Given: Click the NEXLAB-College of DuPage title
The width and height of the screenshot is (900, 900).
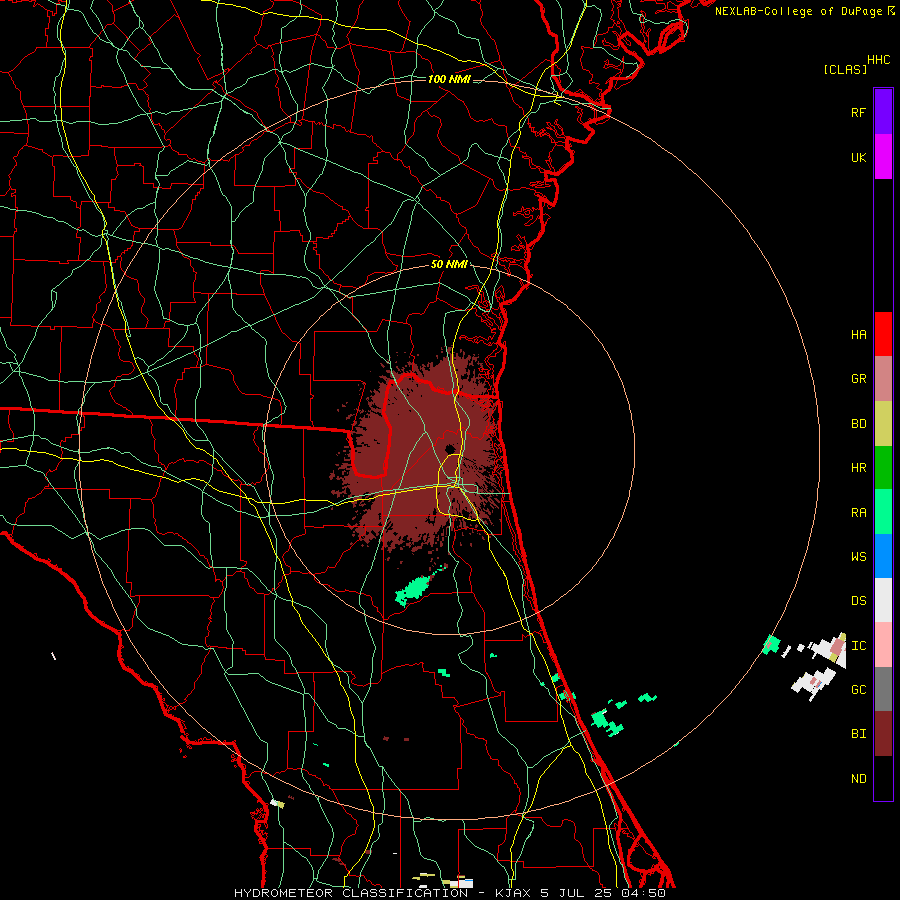Looking at the screenshot, I should [805, 11].
